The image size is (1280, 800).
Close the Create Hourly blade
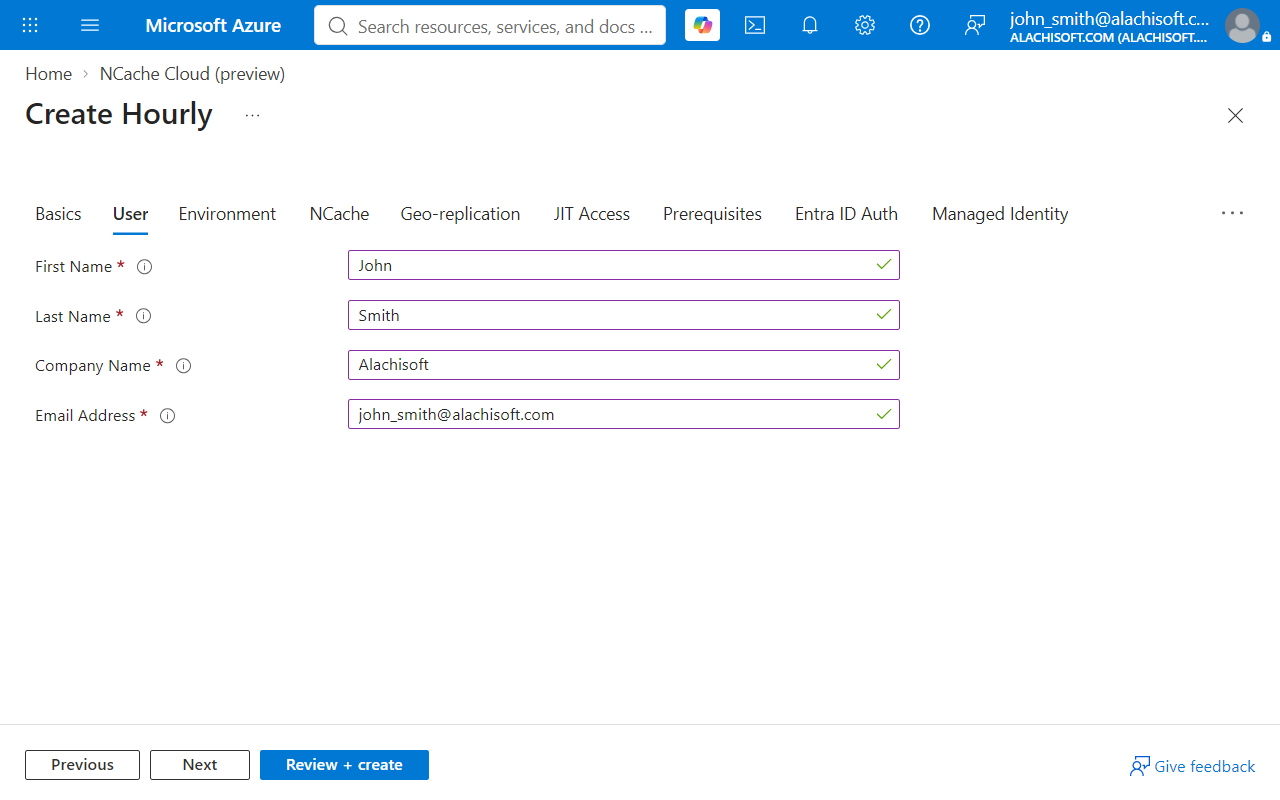1235,115
